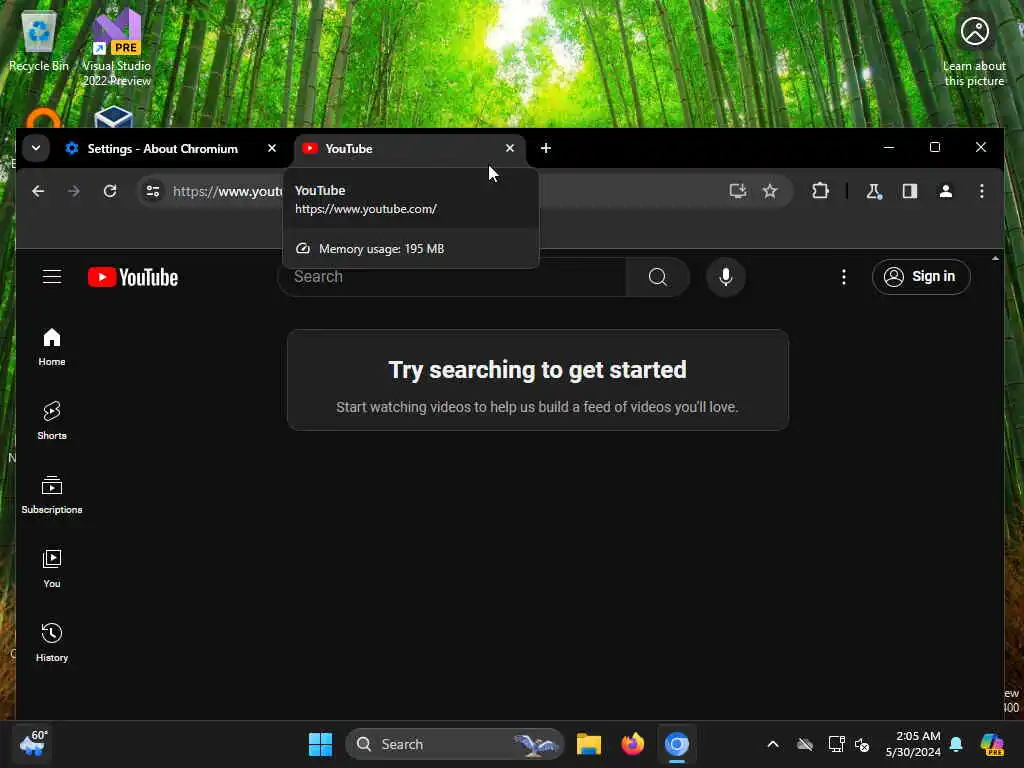Open the YouTube hamburger guide menu

[x=52, y=277]
